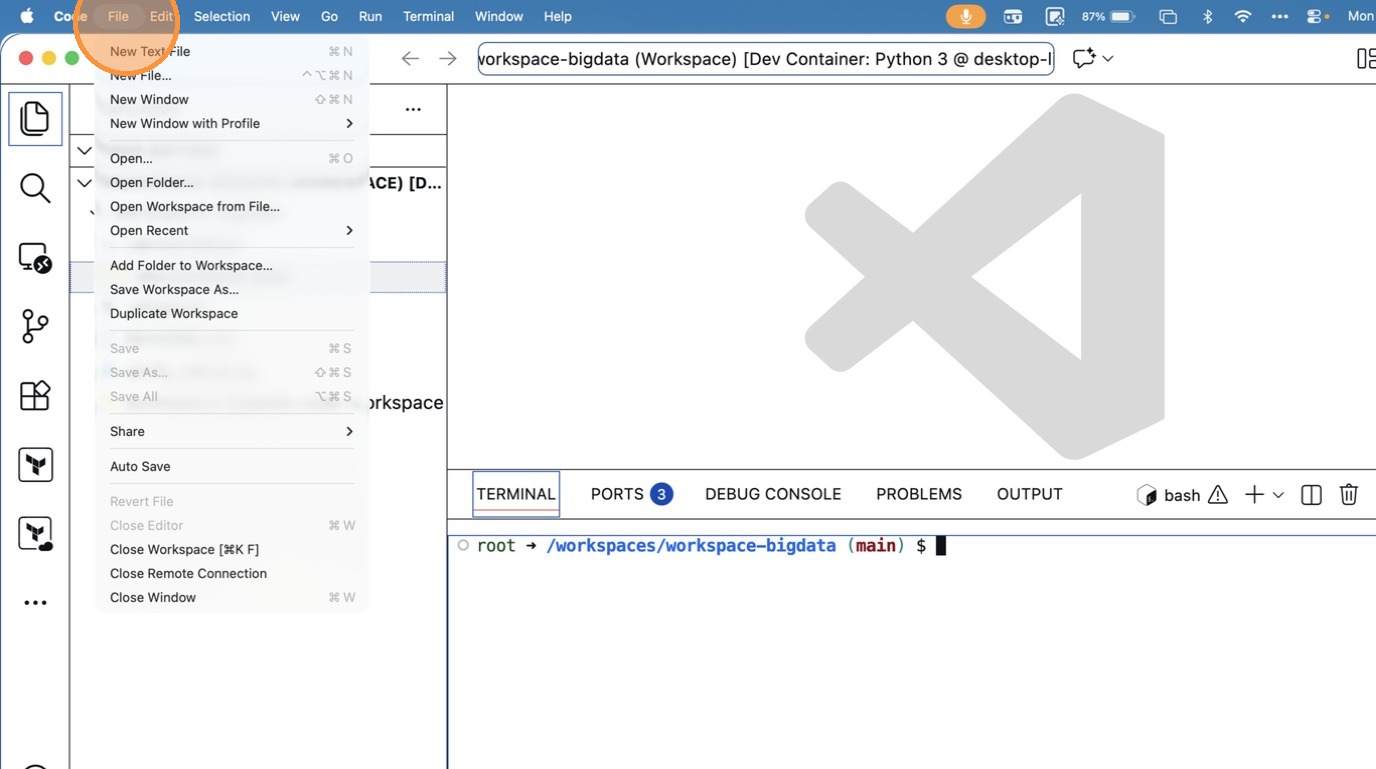Split the terminal pane
The height and width of the screenshot is (769, 1376).
click(1311, 494)
